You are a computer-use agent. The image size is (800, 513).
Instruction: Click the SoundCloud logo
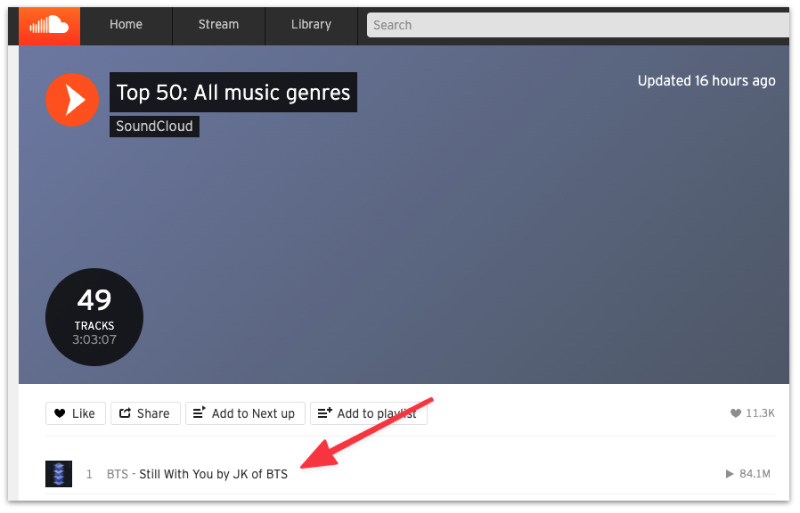(x=49, y=26)
